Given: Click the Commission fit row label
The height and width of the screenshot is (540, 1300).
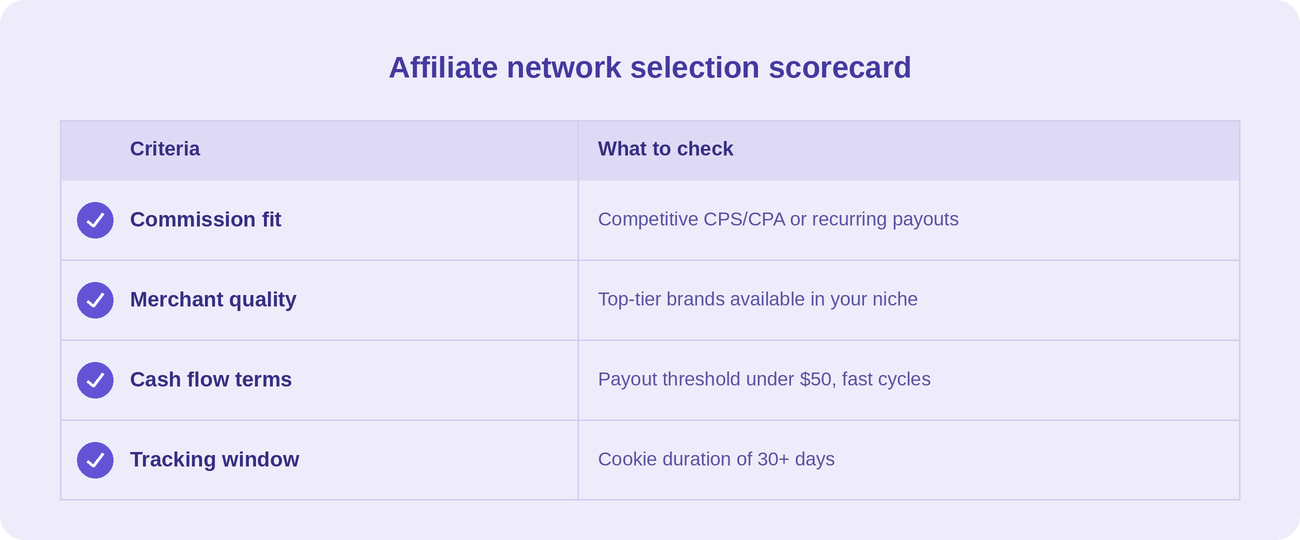Looking at the screenshot, I should pos(206,219).
